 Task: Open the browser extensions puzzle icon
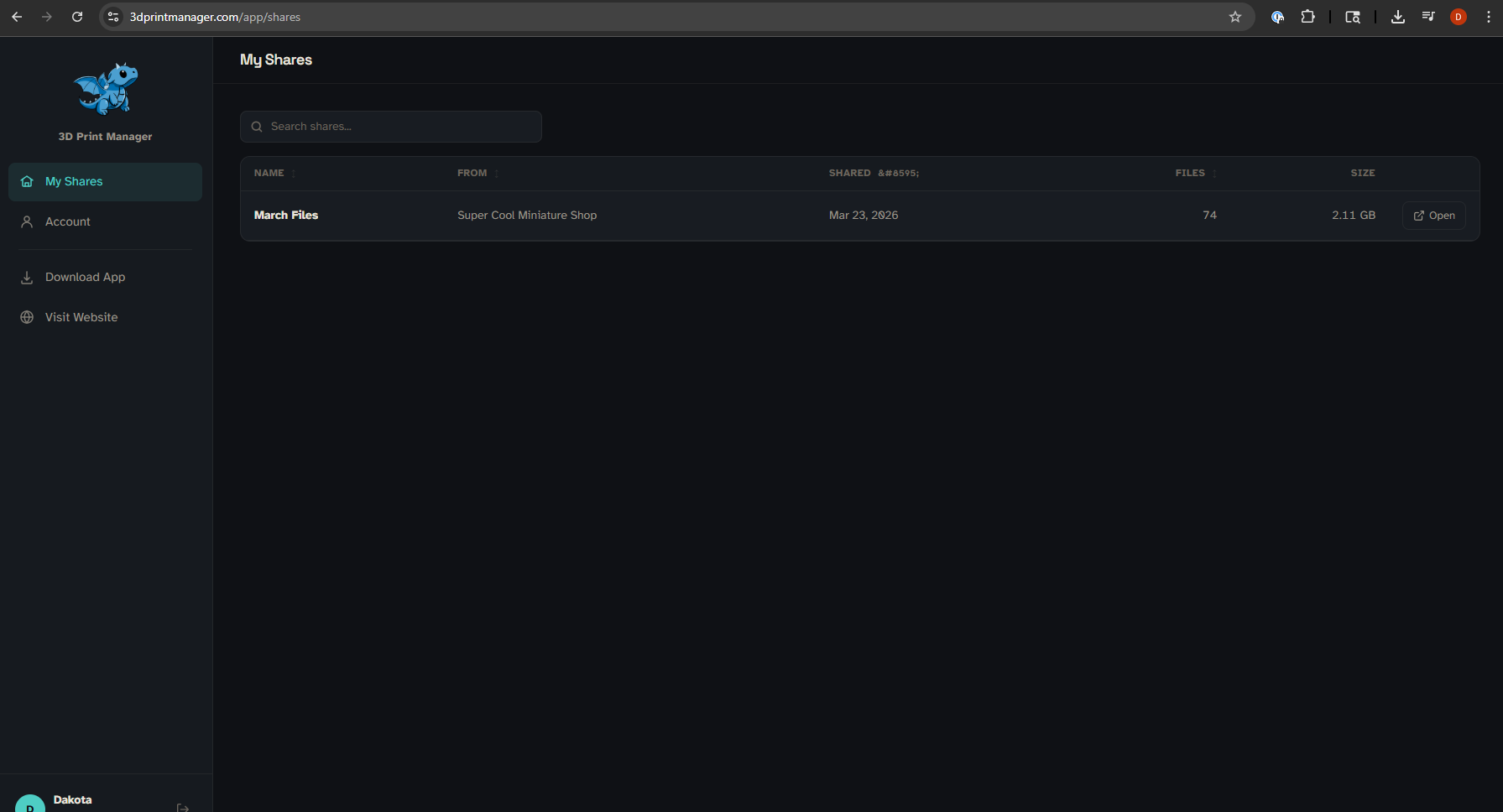[x=1308, y=16]
